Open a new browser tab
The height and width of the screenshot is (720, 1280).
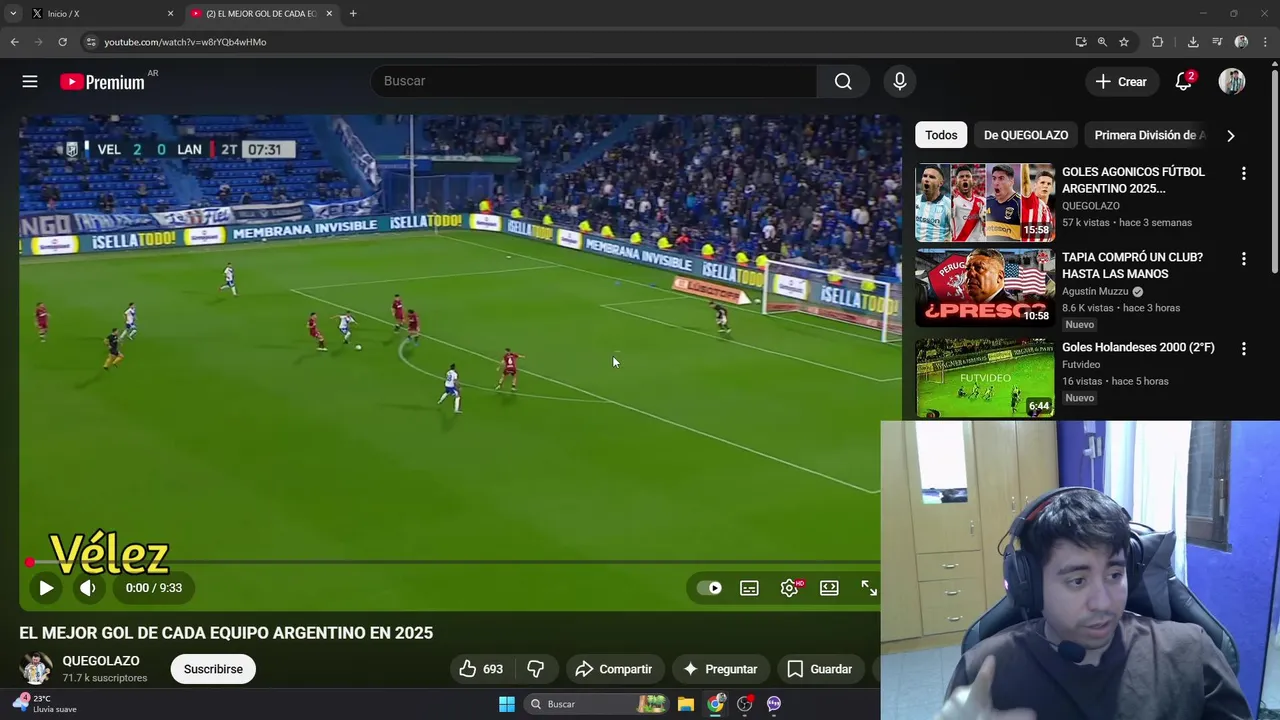[353, 14]
